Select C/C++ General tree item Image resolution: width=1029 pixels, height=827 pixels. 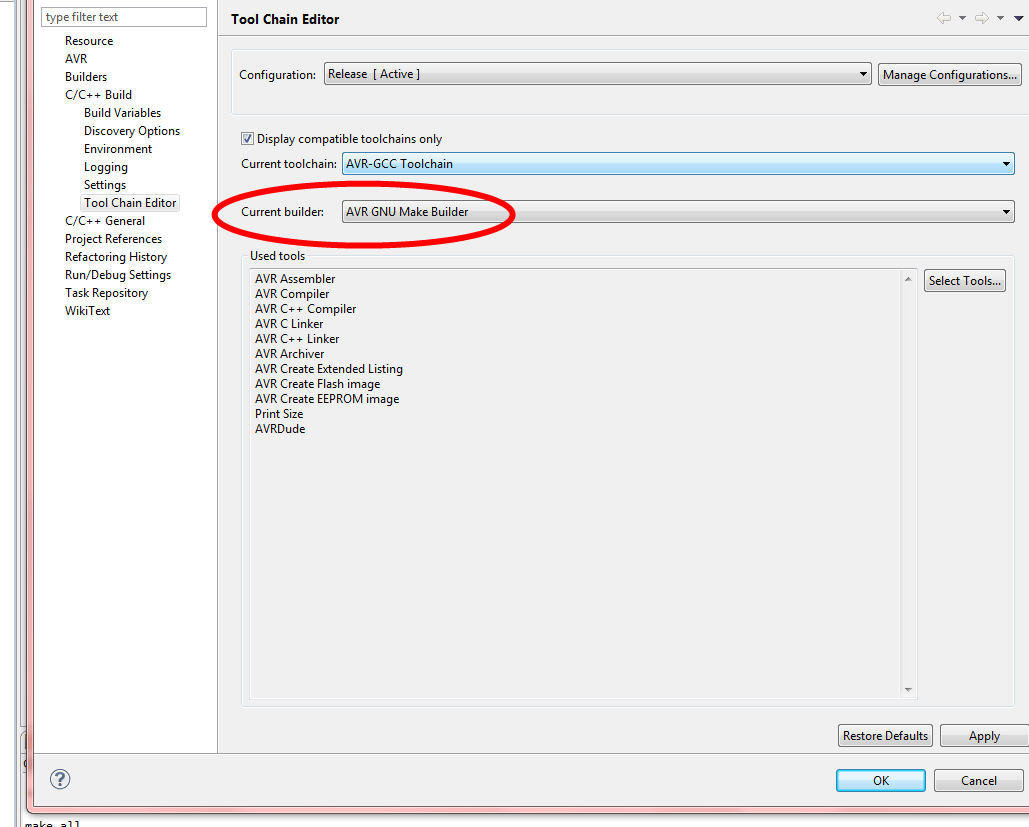(x=105, y=221)
